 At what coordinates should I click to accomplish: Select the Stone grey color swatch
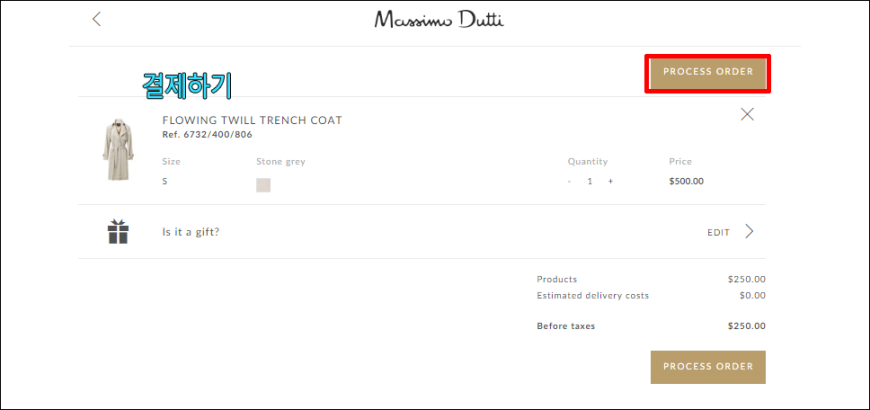[x=263, y=185]
